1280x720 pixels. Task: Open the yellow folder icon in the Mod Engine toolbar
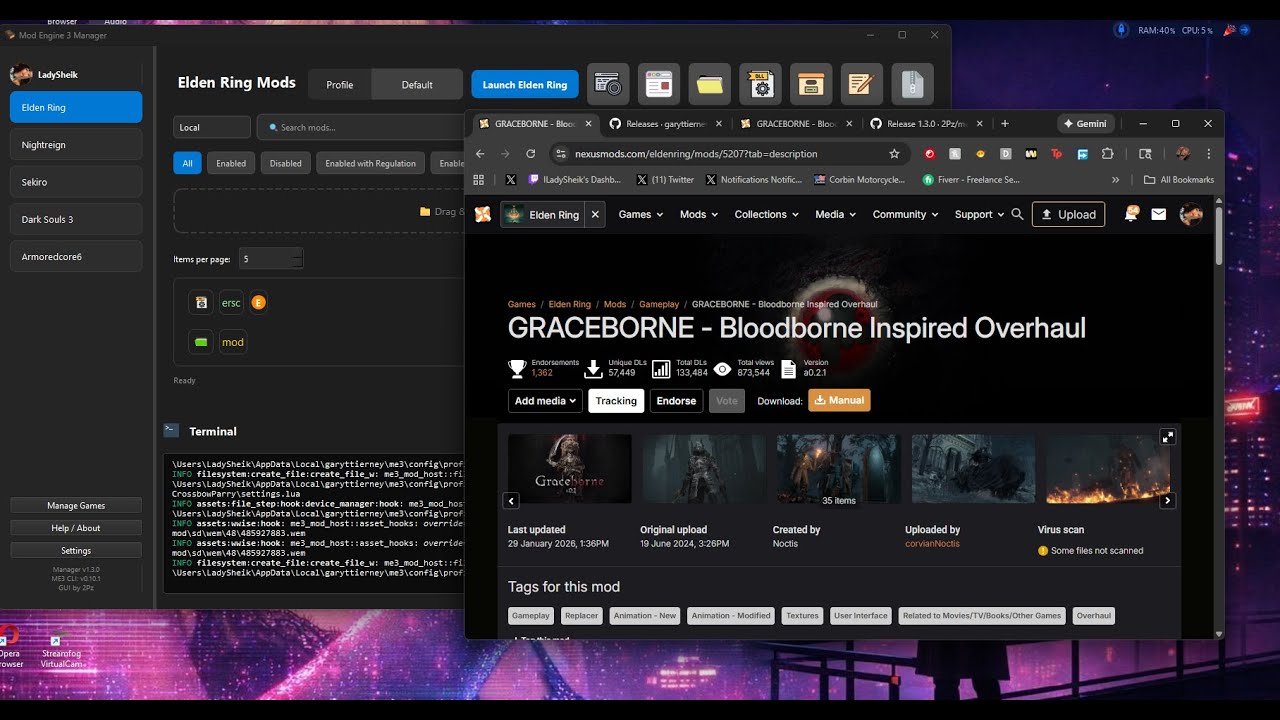click(x=710, y=85)
